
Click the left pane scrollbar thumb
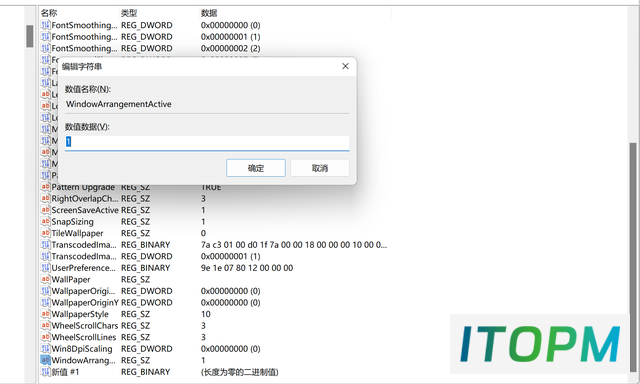click(30, 36)
